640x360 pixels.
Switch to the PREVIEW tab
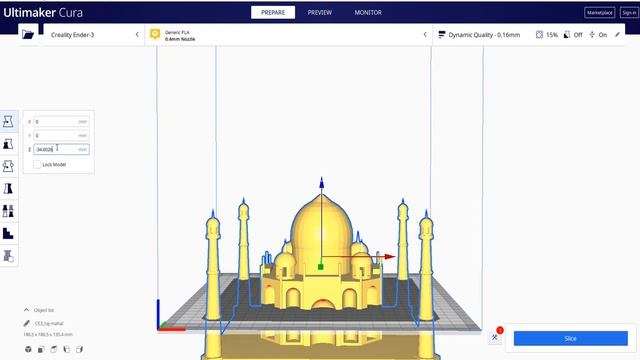click(320, 13)
